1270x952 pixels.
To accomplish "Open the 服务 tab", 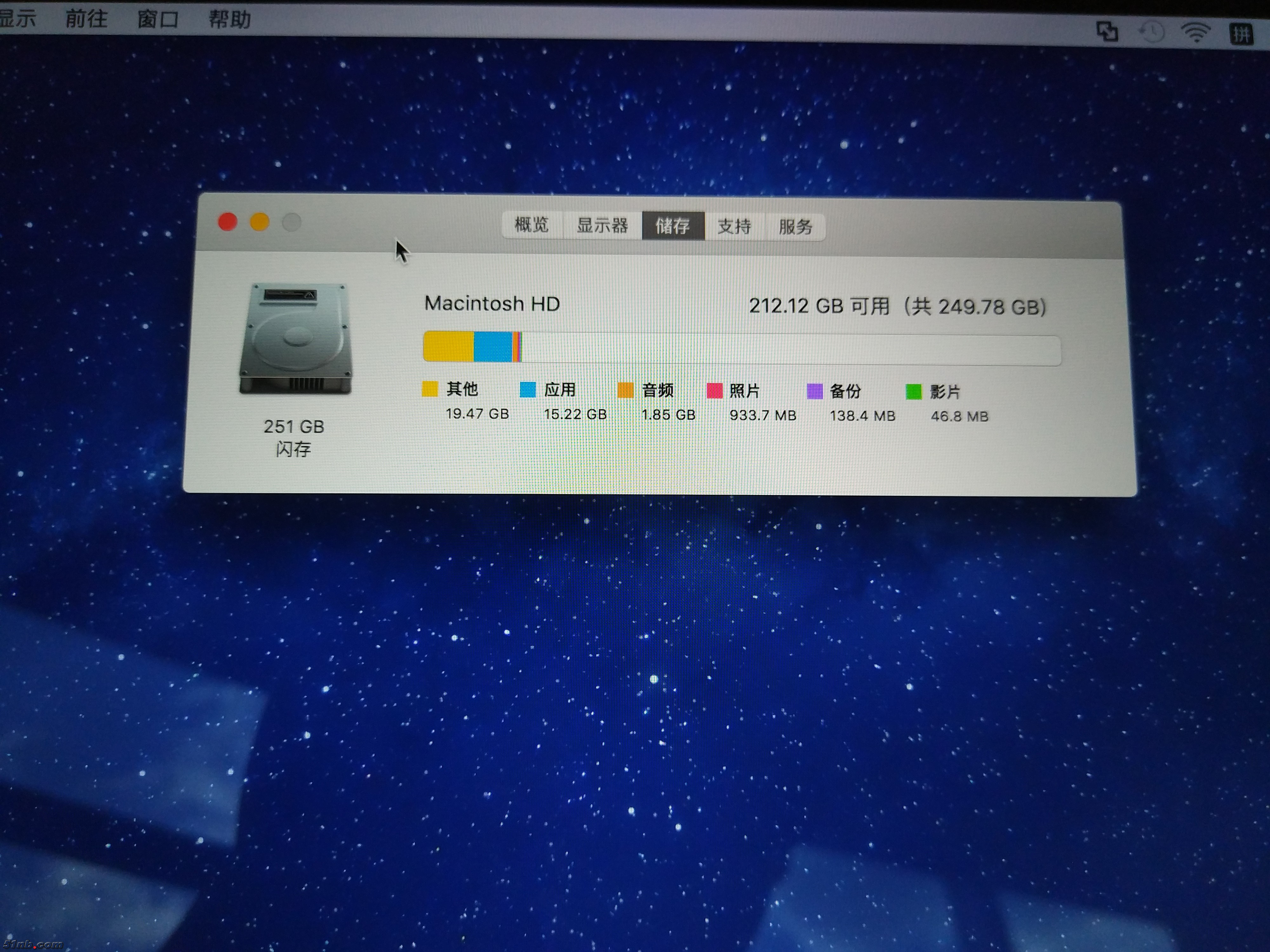I will pos(796,227).
